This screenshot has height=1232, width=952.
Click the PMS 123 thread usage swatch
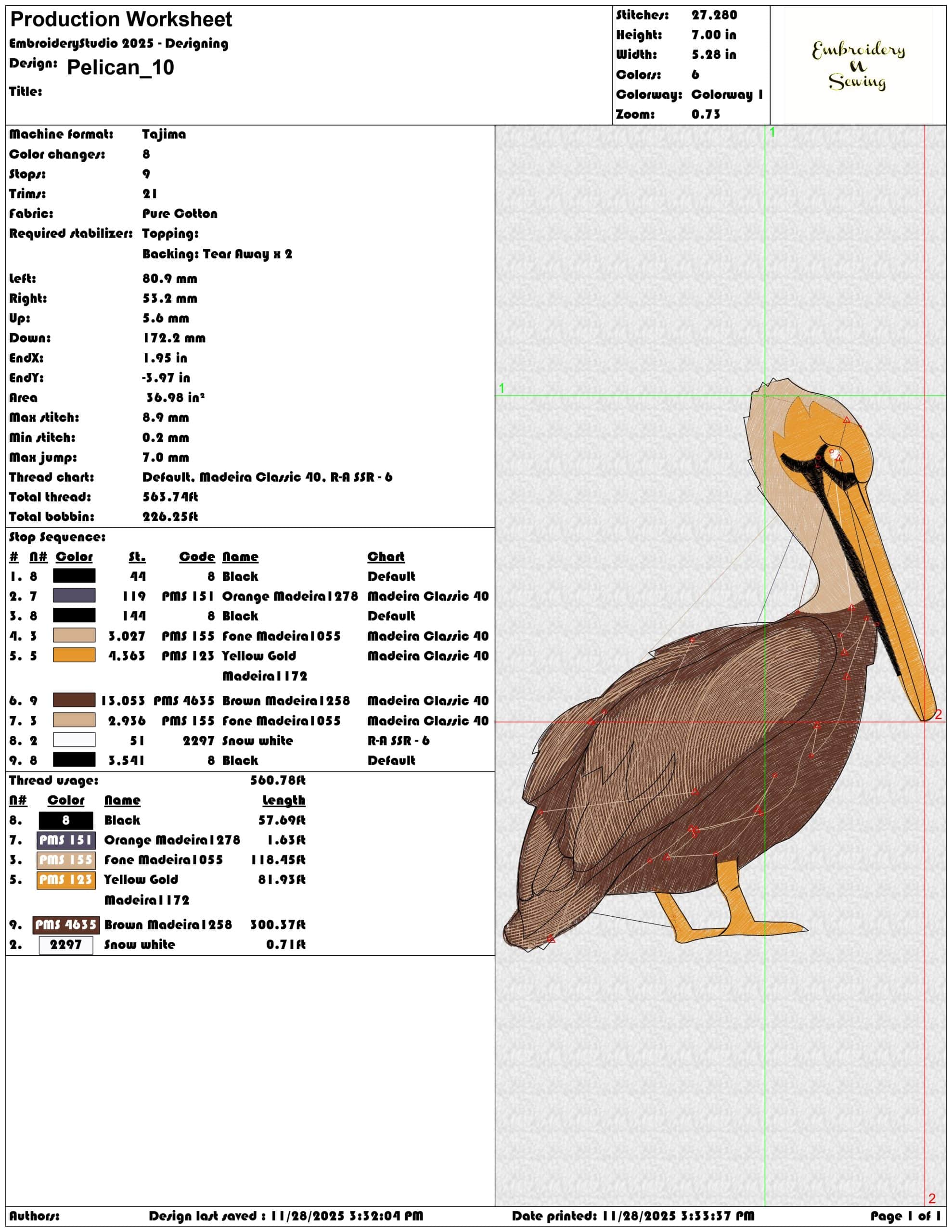click(66, 880)
